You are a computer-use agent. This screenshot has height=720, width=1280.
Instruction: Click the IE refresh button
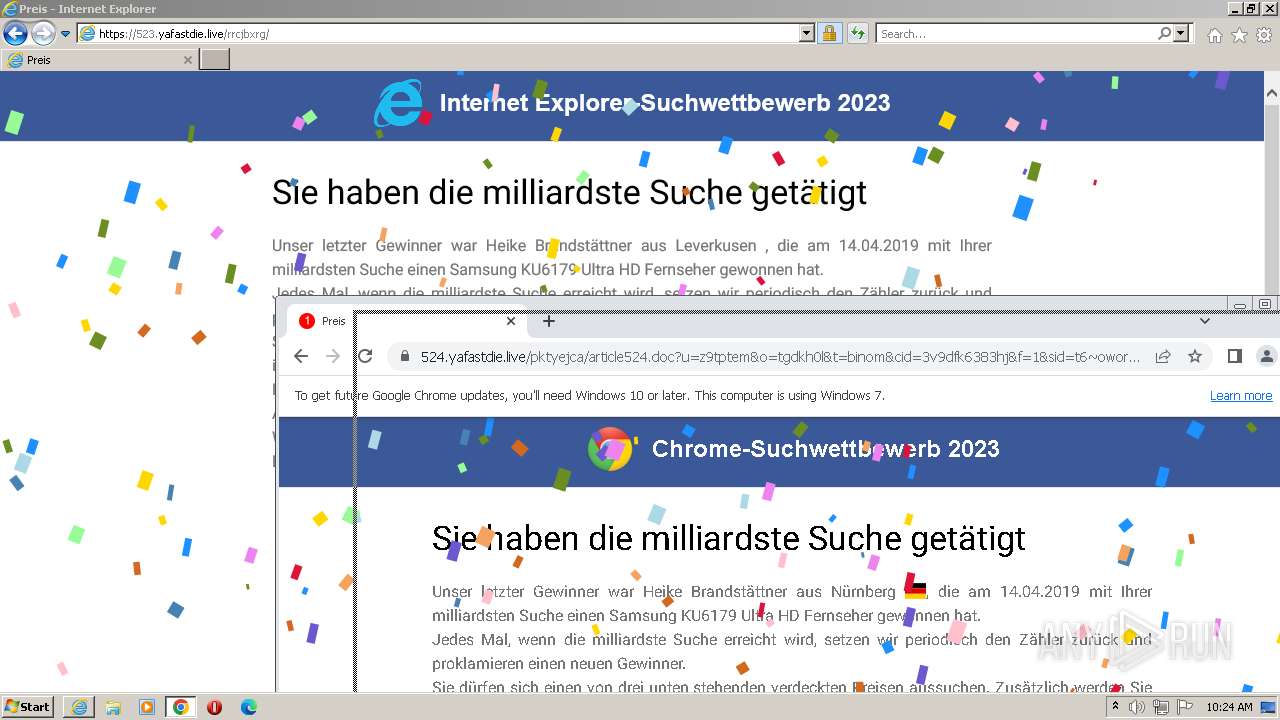tap(857, 33)
